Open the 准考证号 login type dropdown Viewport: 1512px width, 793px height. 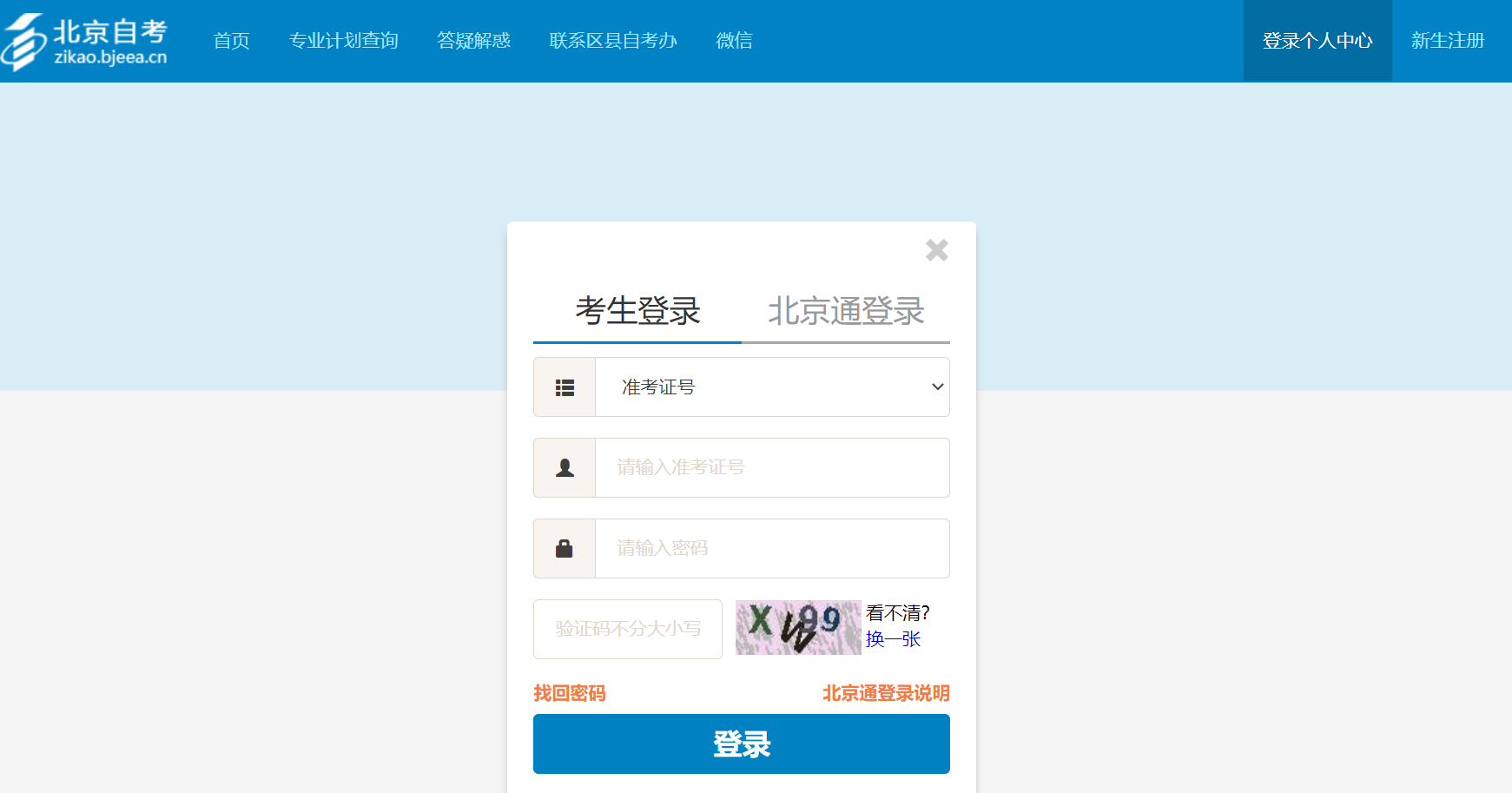coord(772,387)
